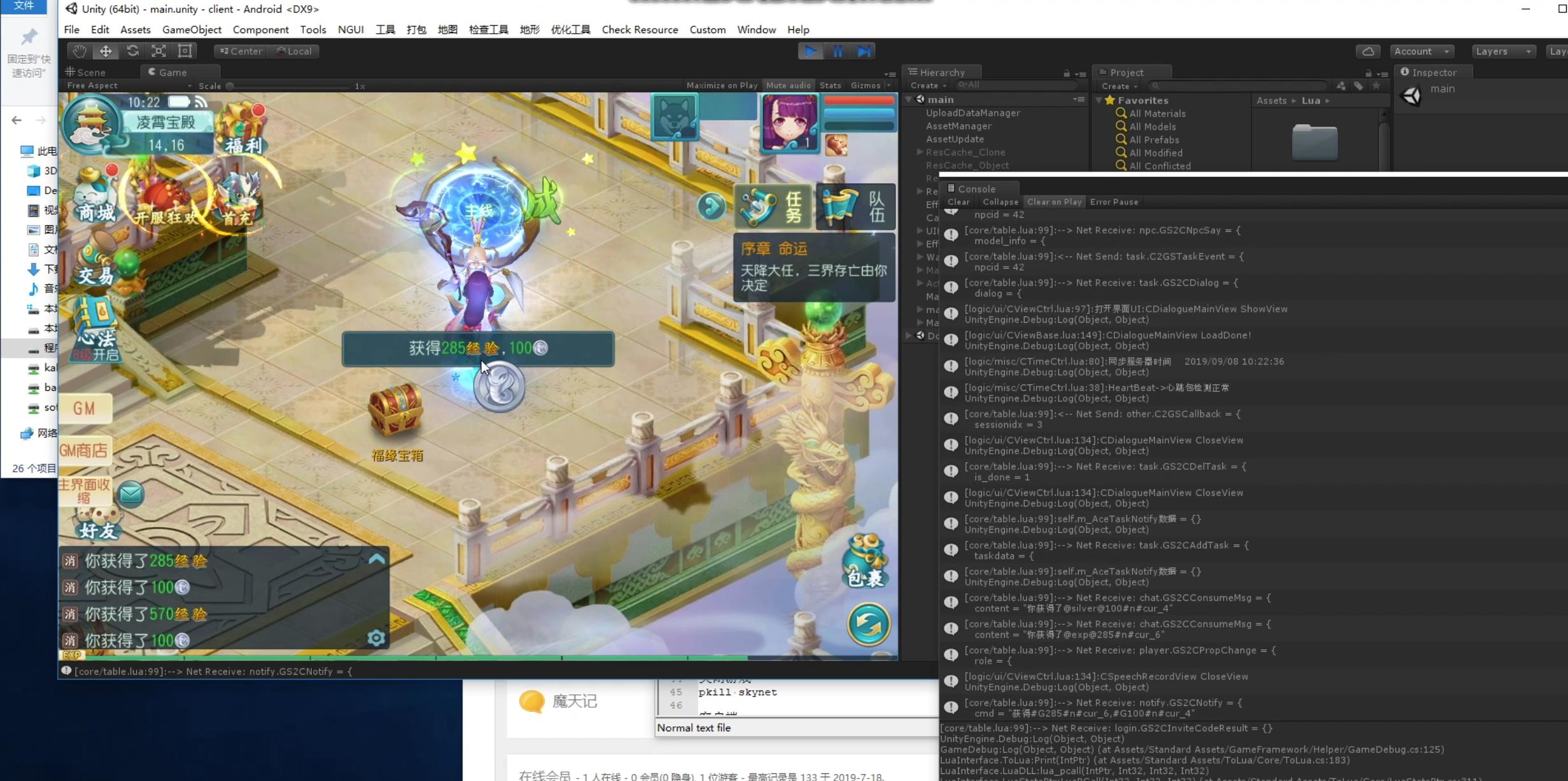Click the Step frame button
The image size is (1568, 781).
click(x=864, y=51)
